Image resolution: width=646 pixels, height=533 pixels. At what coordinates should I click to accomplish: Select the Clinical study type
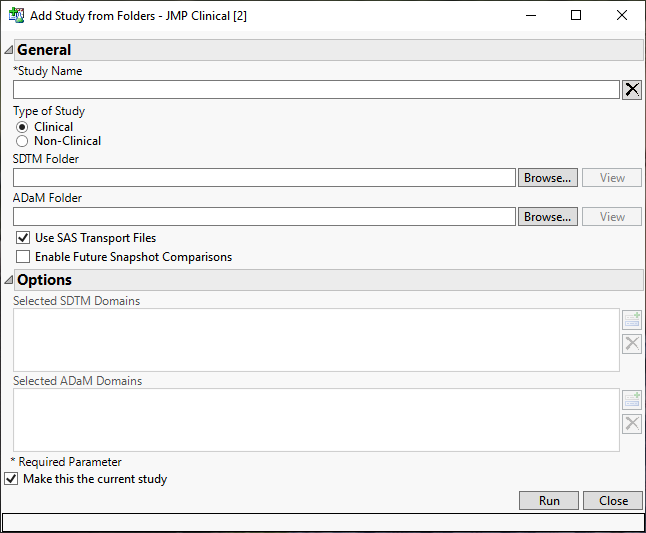(22, 127)
